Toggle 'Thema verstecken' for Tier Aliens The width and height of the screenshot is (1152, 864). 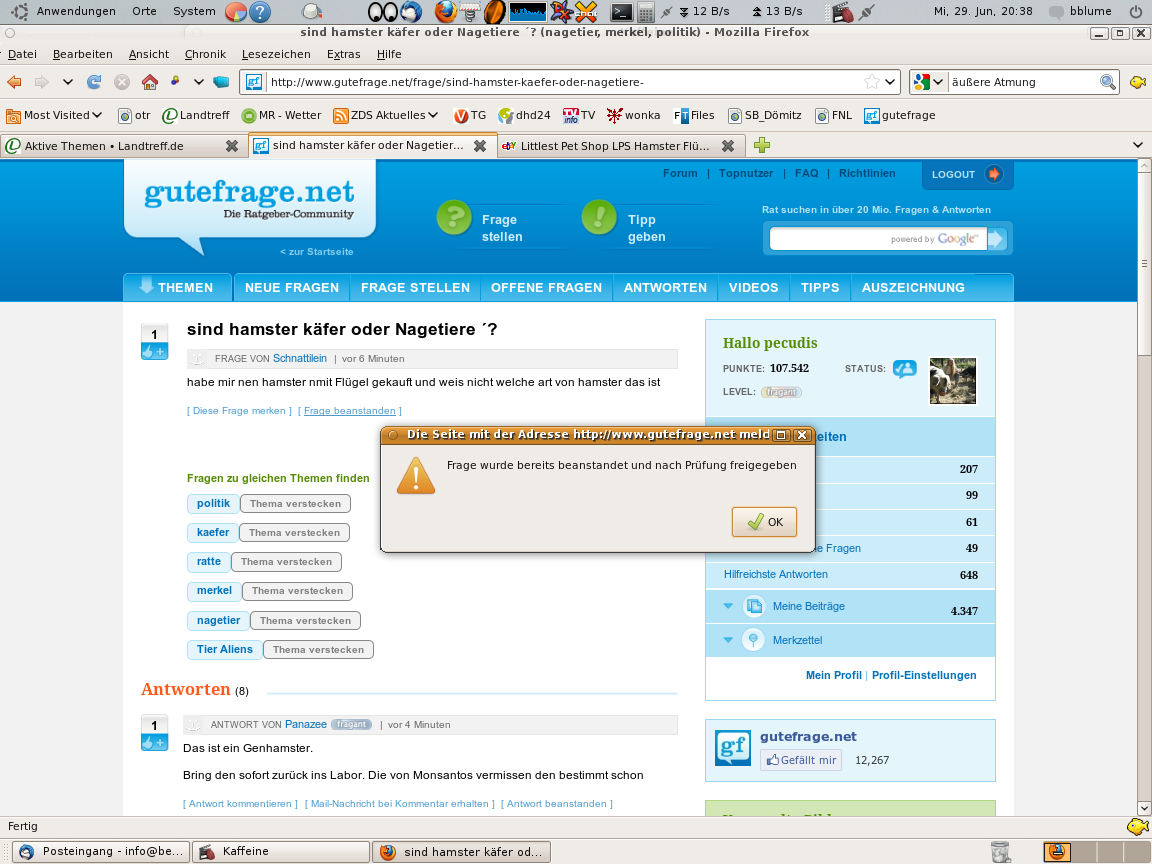(x=318, y=650)
